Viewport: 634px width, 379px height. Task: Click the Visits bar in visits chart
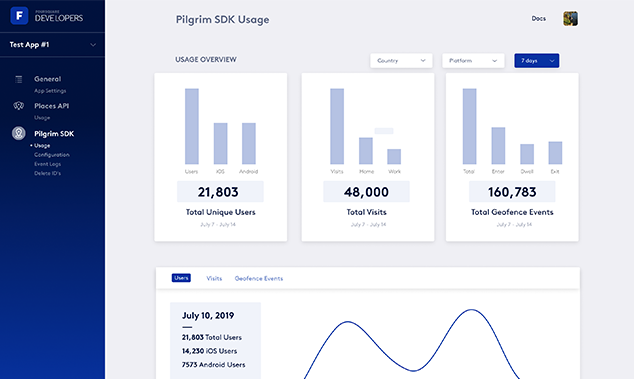tap(337, 126)
